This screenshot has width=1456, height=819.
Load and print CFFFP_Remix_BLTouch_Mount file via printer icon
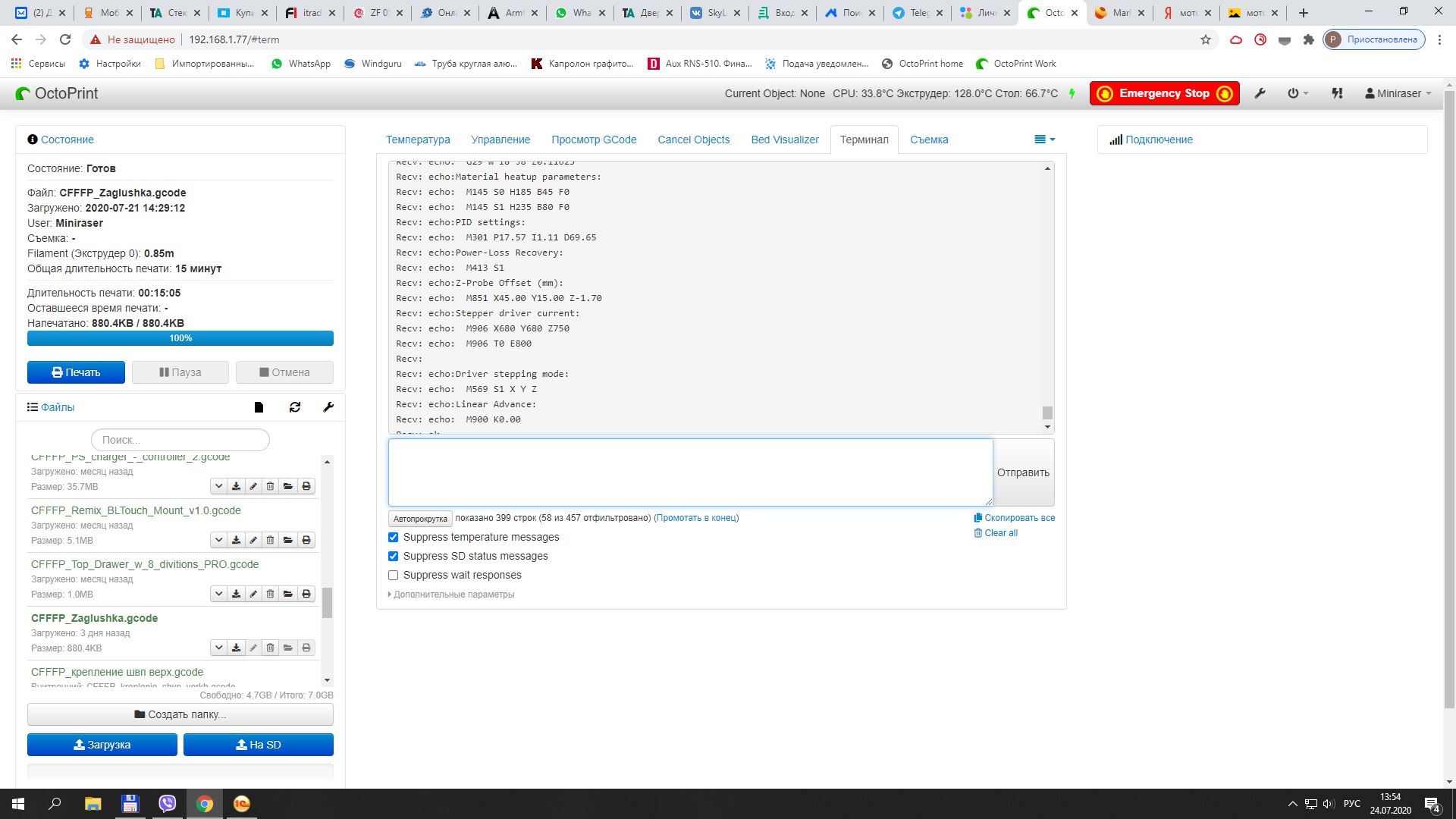pyautogui.click(x=306, y=540)
